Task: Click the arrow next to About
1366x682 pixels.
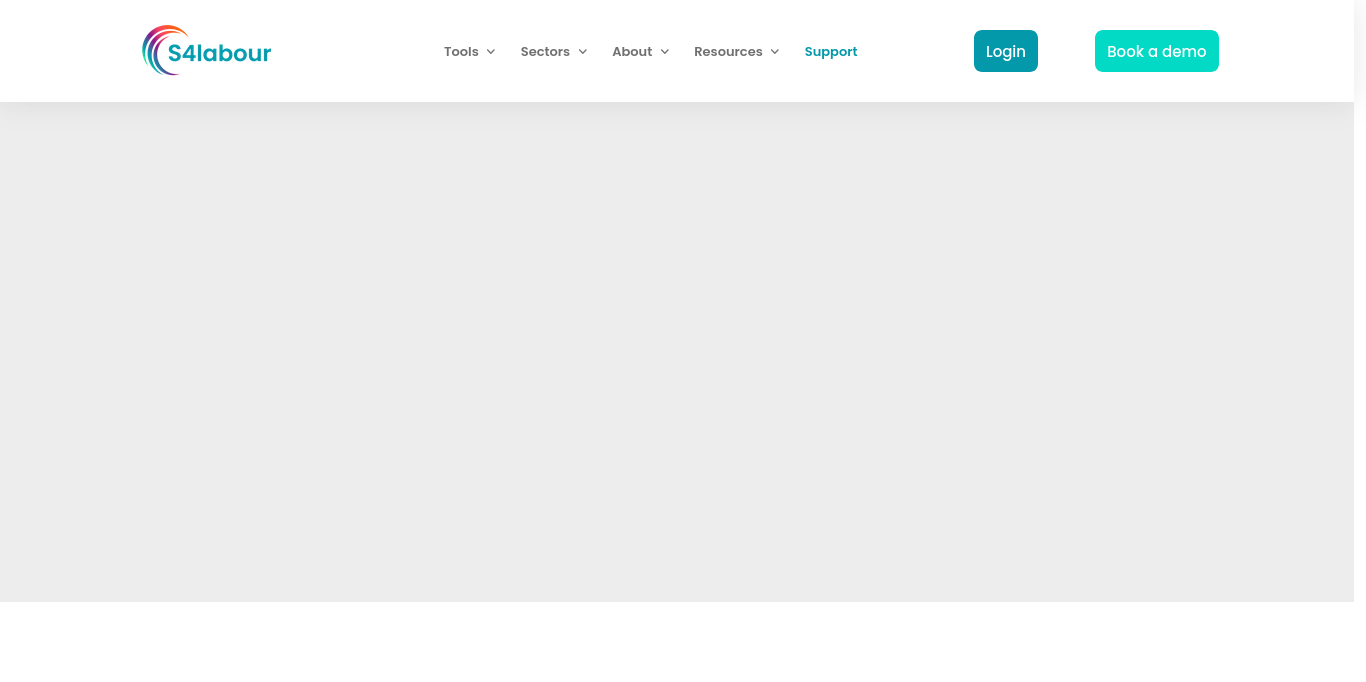Action: click(665, 52)
